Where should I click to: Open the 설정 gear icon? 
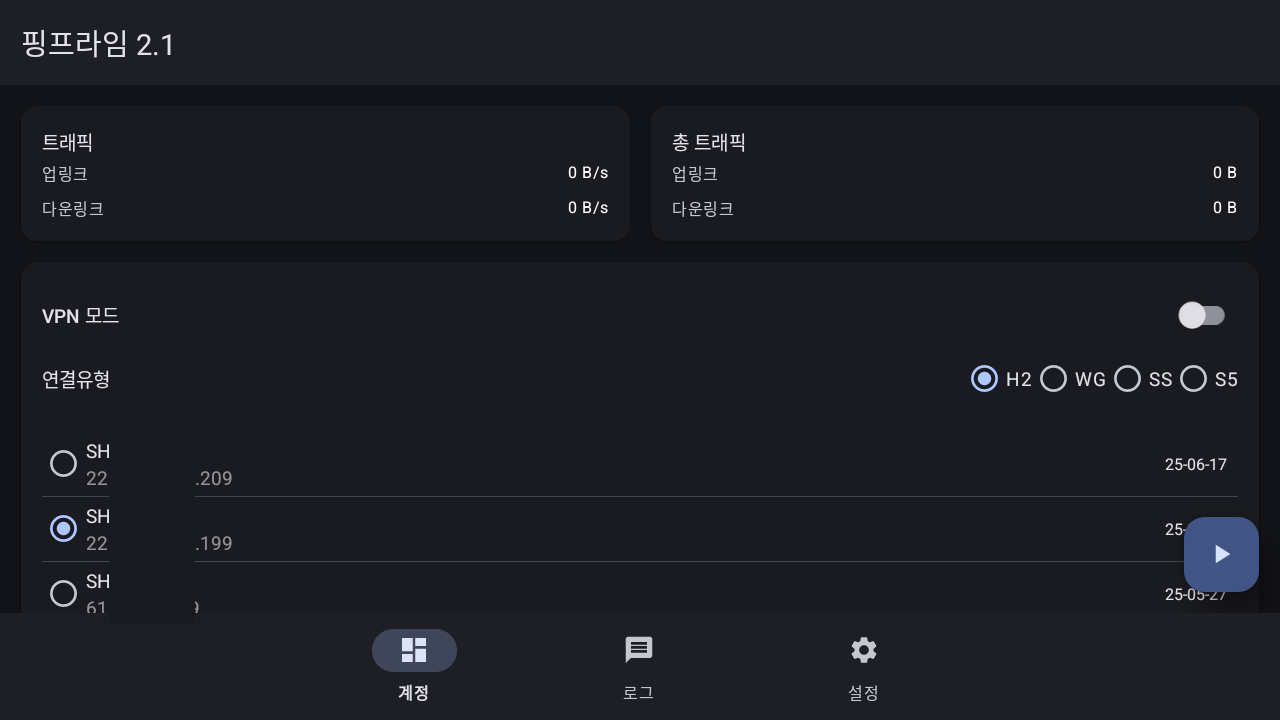pyautogui.click(x=863, y=650)
